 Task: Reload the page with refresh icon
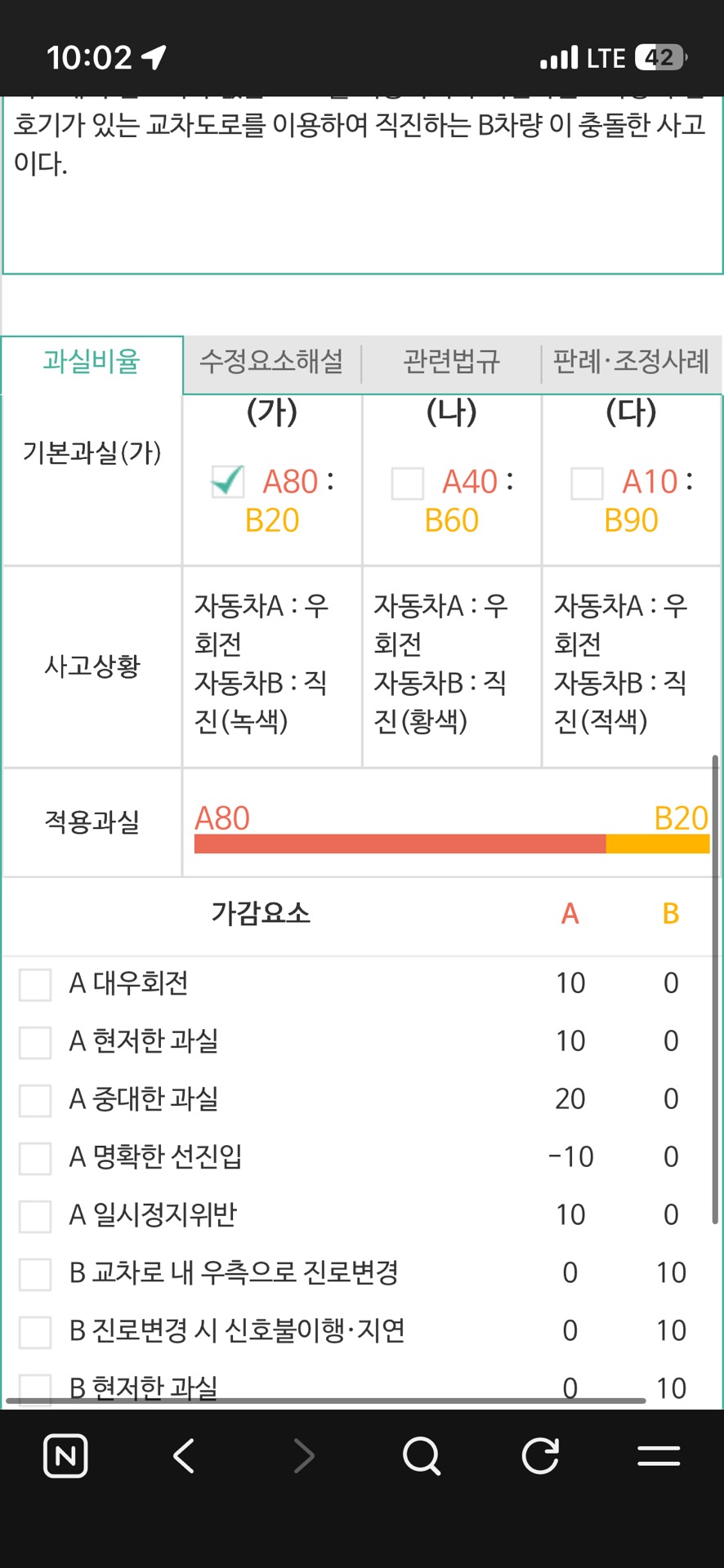540,1455
